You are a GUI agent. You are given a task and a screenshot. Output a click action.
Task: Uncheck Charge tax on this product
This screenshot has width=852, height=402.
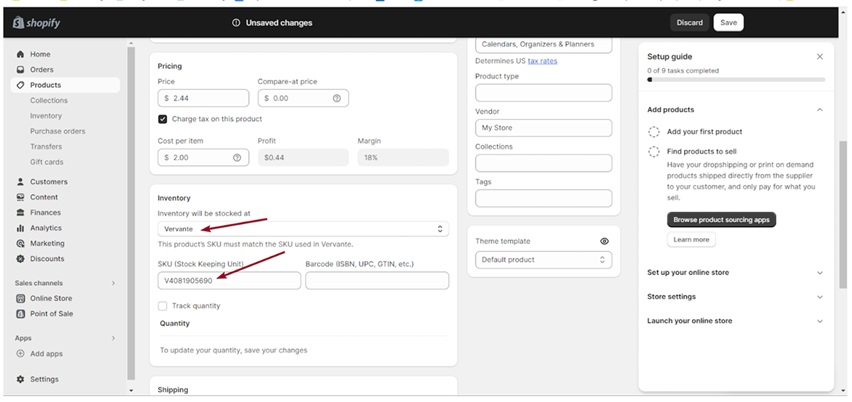coord(162,119)
